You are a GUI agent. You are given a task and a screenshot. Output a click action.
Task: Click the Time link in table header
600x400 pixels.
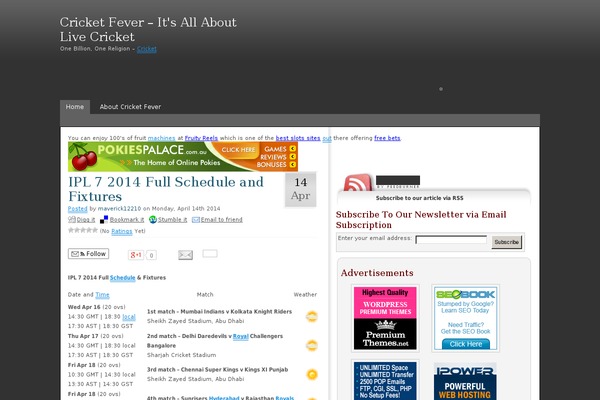coord(102,295)
